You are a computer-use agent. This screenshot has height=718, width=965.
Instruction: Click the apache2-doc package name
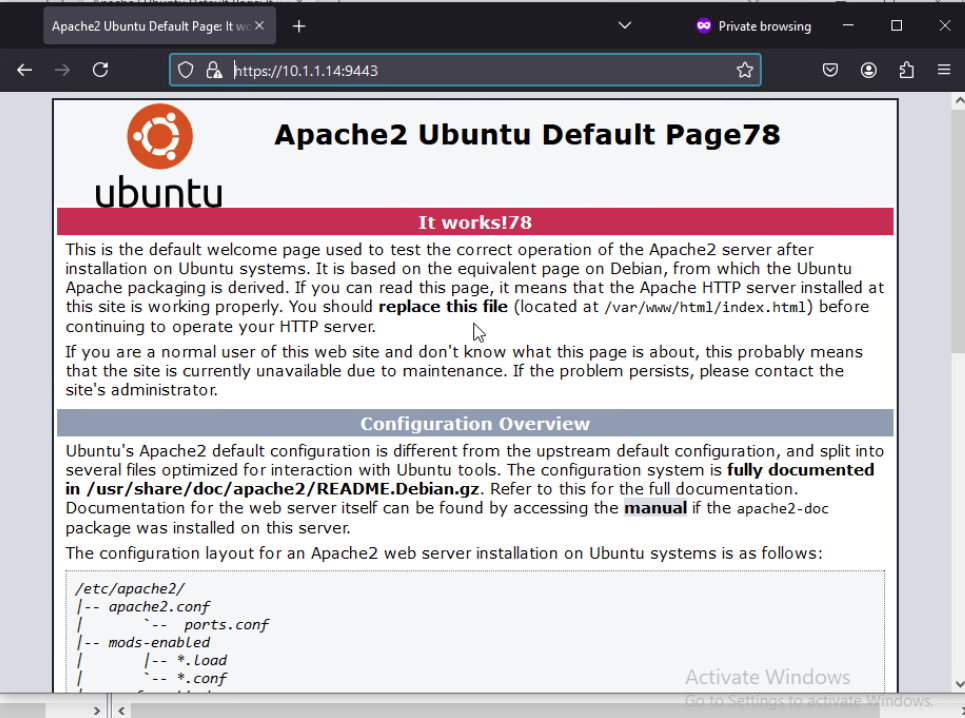click(x=783, y=509)
